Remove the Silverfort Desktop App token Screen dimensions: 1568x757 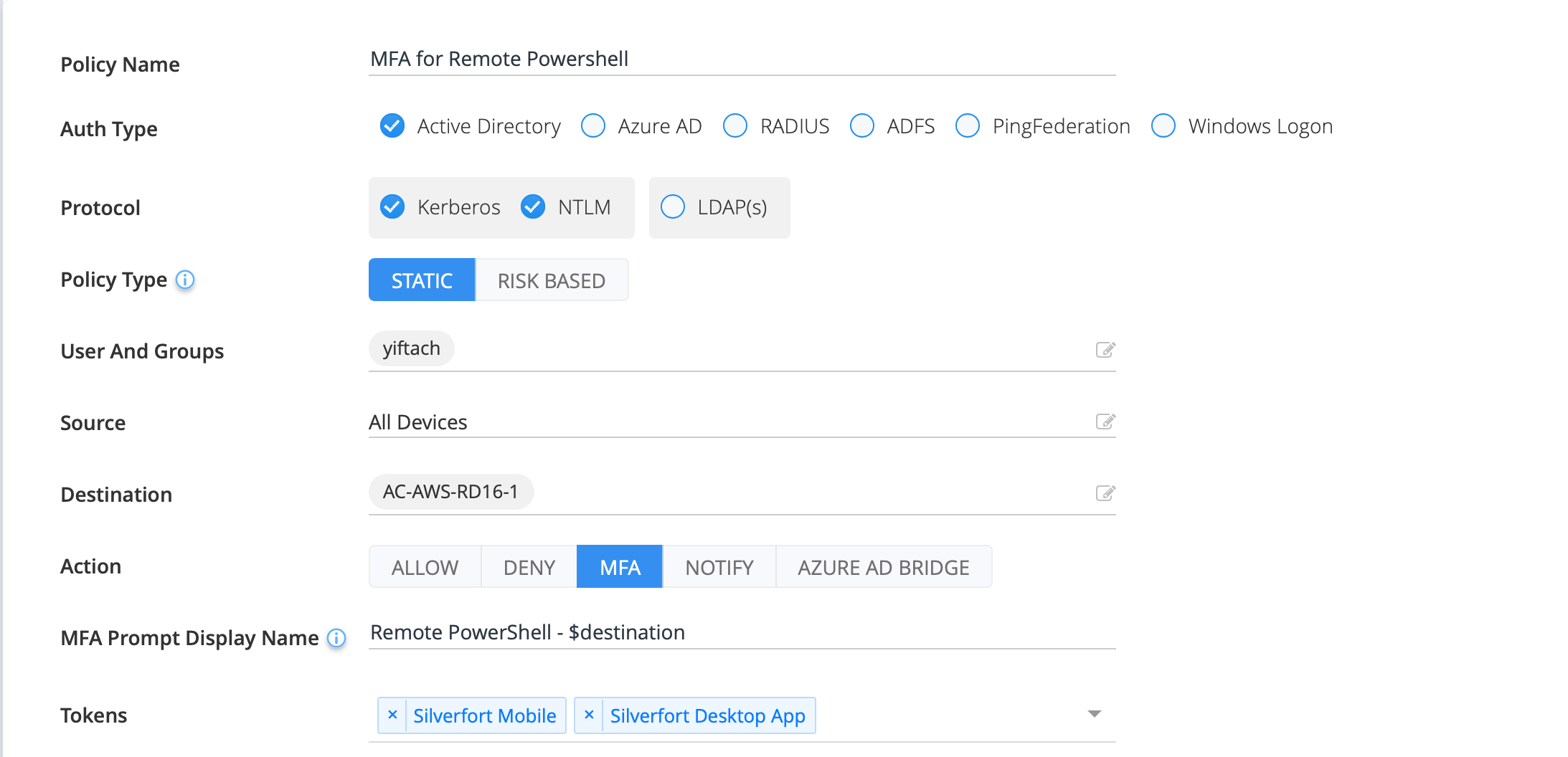tap(589, 715)
